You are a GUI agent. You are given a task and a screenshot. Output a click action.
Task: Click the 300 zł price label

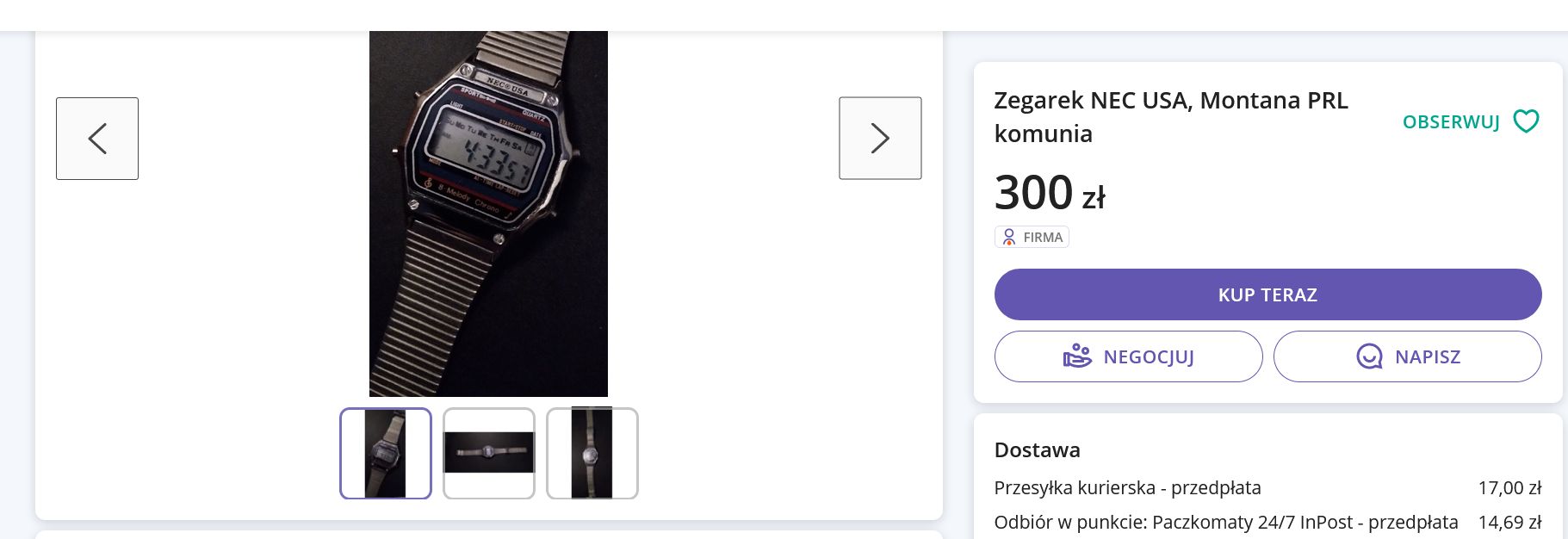[1049, 192]
